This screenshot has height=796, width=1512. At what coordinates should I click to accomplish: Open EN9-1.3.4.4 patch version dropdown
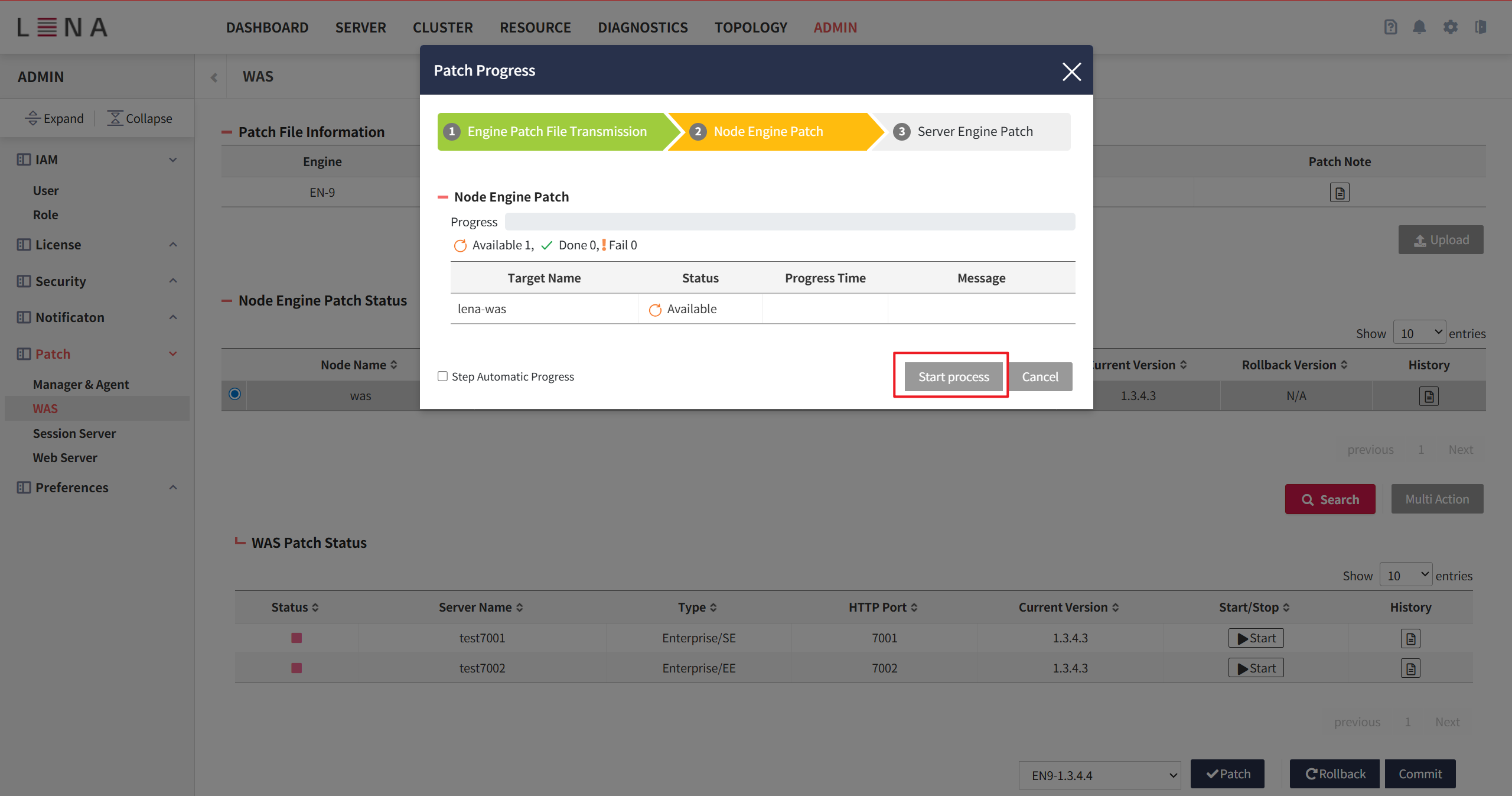coord(1100,775)
